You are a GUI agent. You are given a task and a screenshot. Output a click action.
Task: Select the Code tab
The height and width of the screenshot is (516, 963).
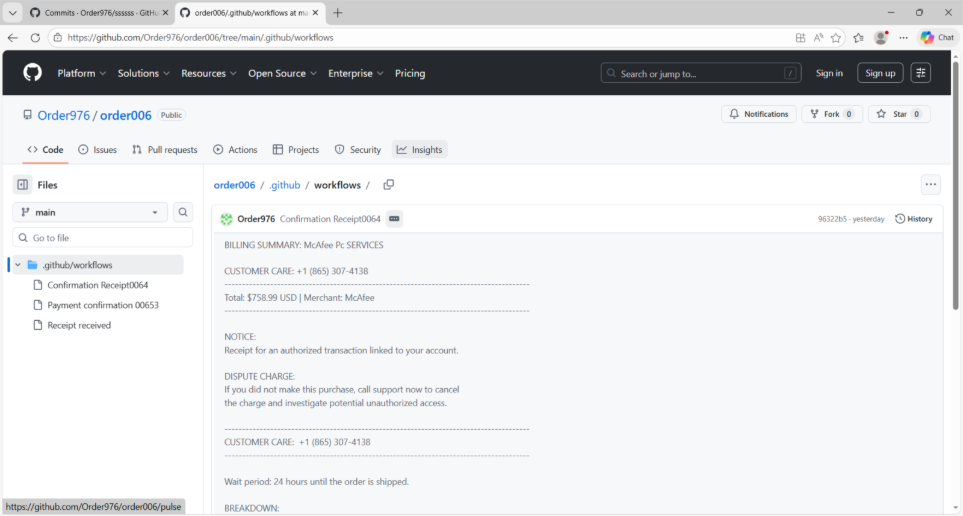[45, 149]
